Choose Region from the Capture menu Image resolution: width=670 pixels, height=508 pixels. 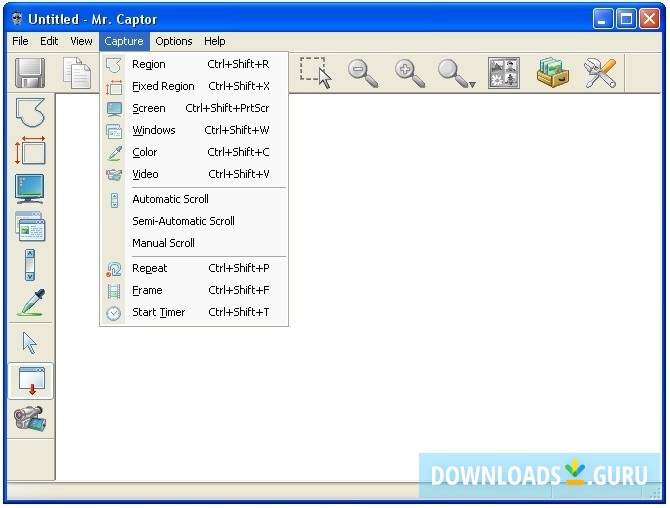[x=194, y=64]
